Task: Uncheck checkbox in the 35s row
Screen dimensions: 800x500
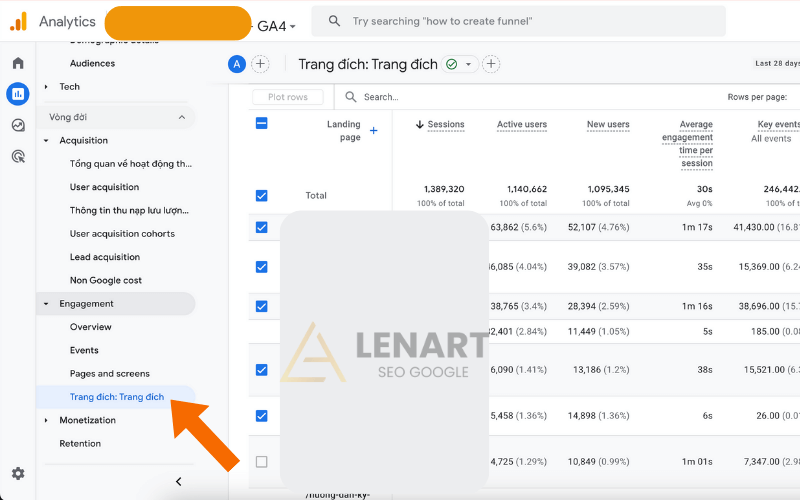Action: click(x=261, y=267)
